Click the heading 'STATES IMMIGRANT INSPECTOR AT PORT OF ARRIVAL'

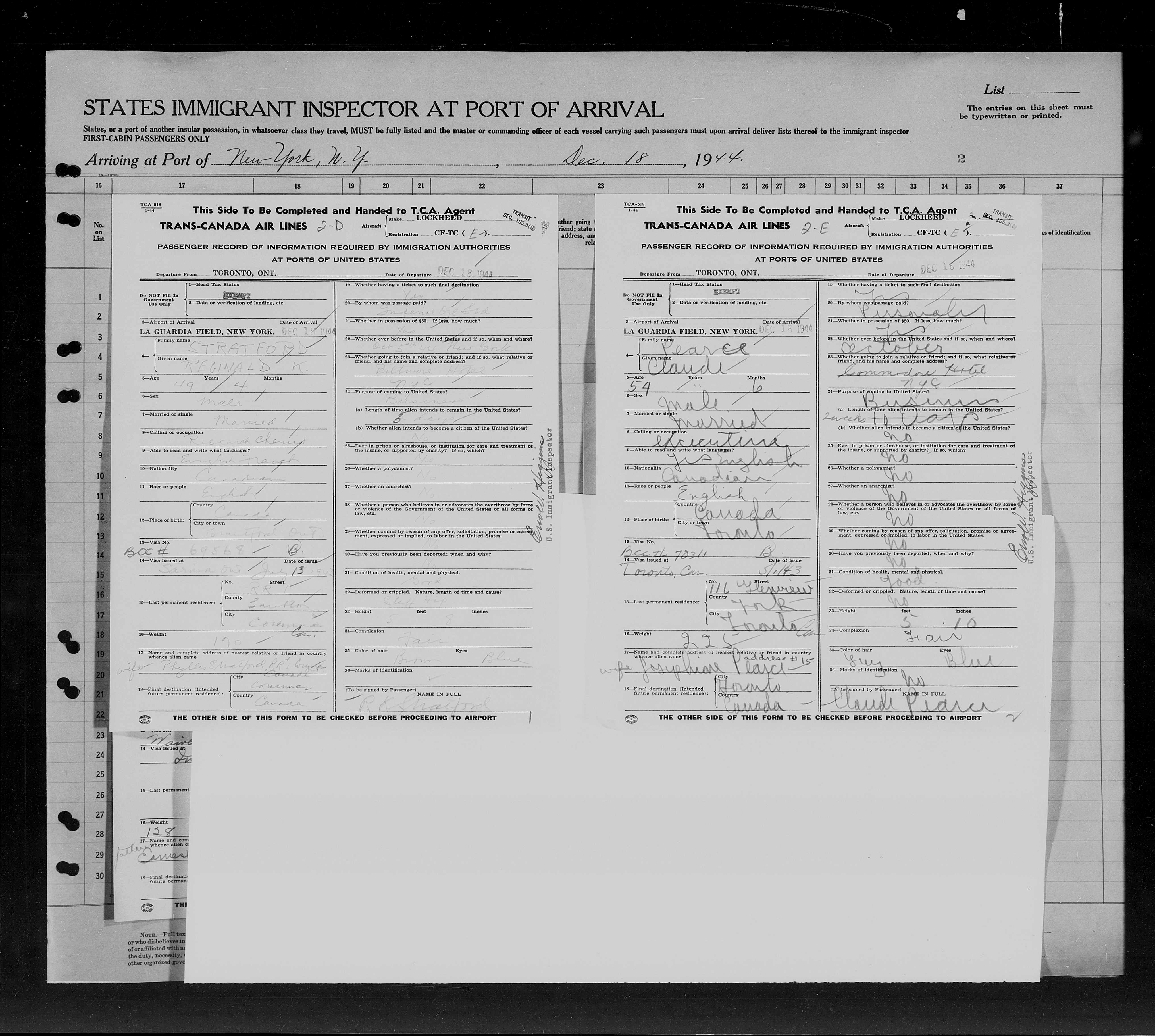pyautogui.click(x=373, y=109)
